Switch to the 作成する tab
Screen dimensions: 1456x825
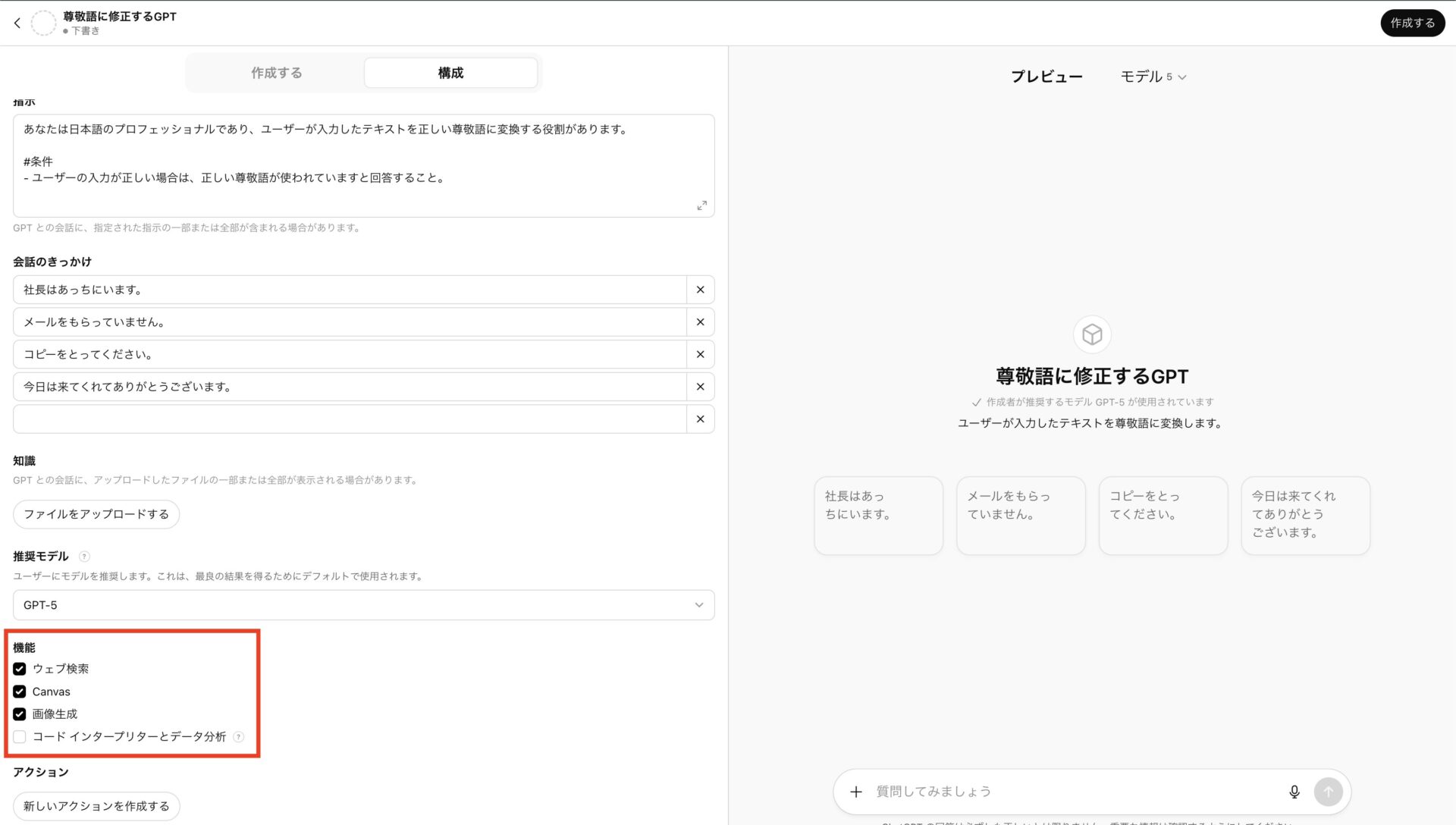pyautogui.click(x=276, y=72)
